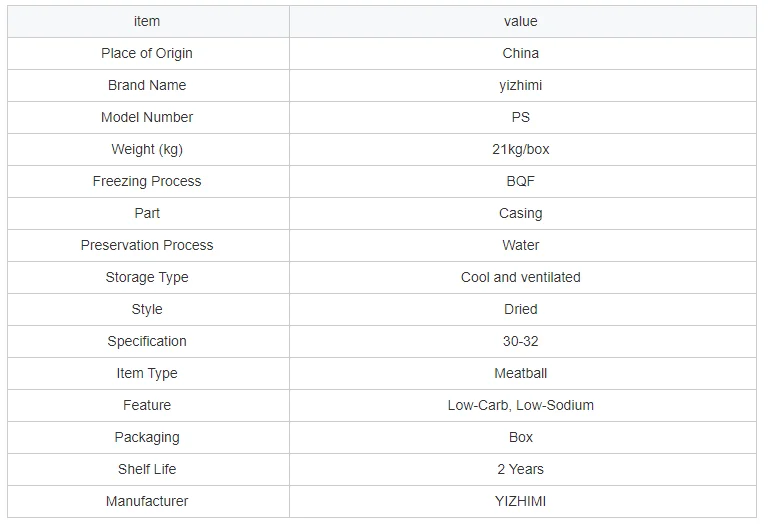Select the '2 Years' shelf life value

(x=520, y=469)
